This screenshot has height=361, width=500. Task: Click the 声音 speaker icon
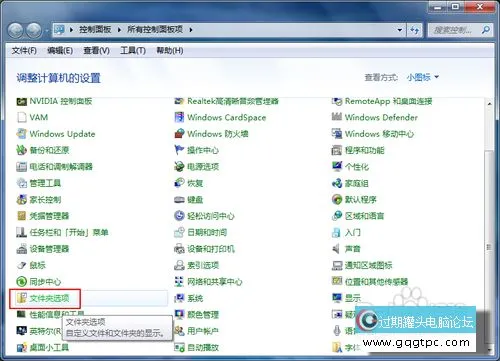336,249
